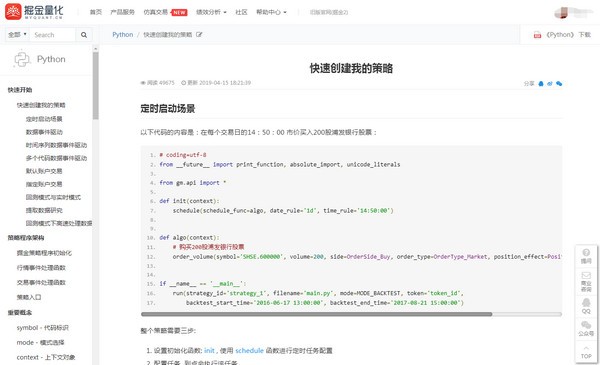Open 交易事件处理函数 sidebar entry
This screenshot has height=365, width=600.
coord(41,282)
